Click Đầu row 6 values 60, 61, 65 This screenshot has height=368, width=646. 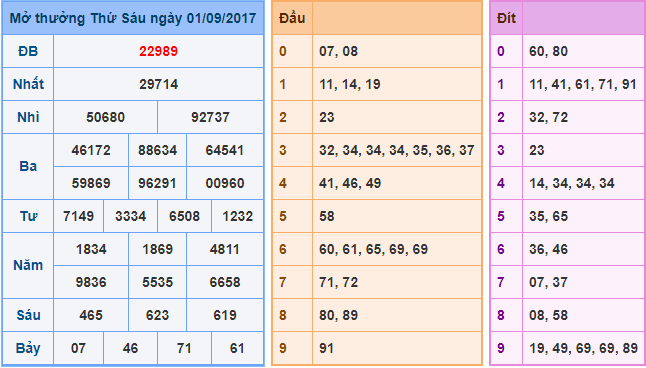coord(373,249)
